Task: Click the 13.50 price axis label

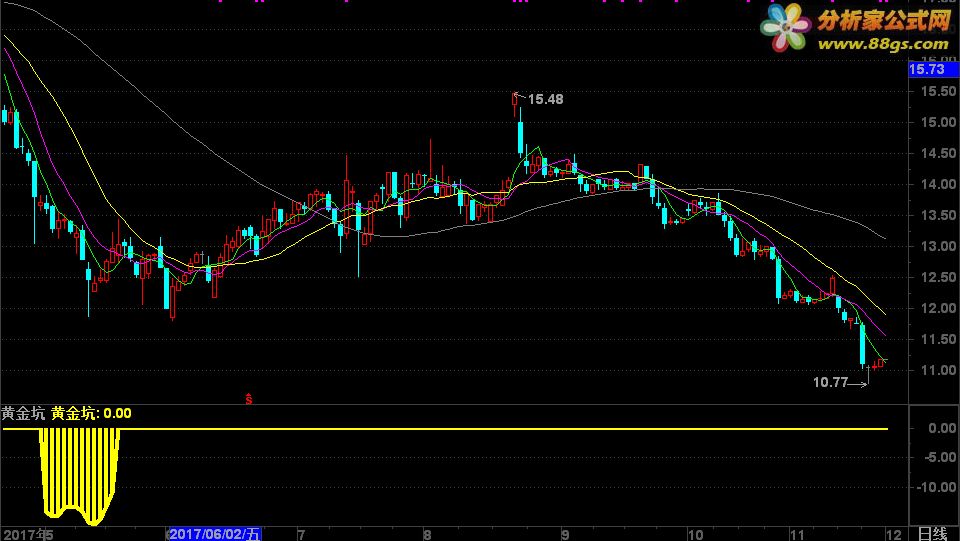Action: click(939, 215)
